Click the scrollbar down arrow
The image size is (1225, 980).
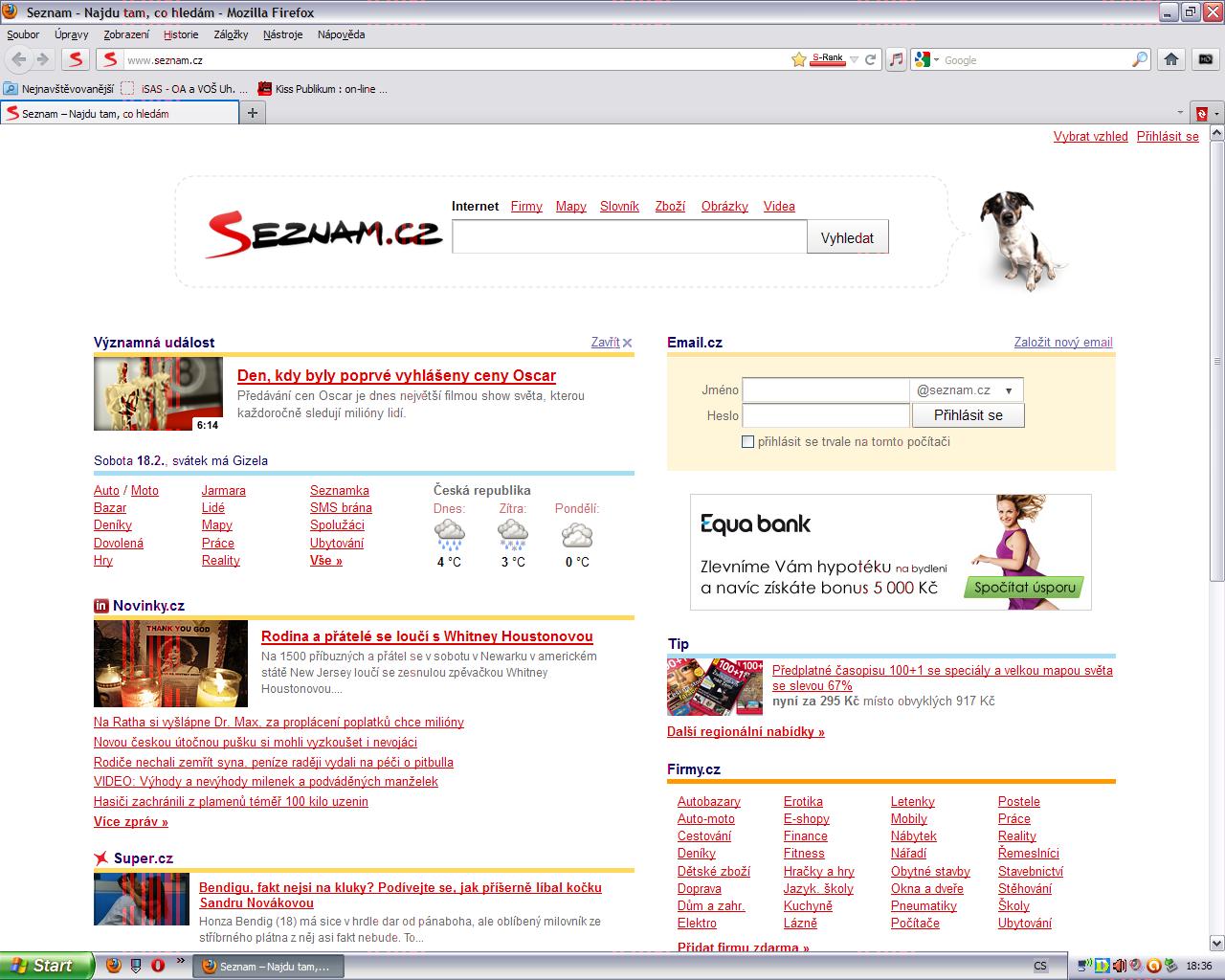[x=1216, y=942]
